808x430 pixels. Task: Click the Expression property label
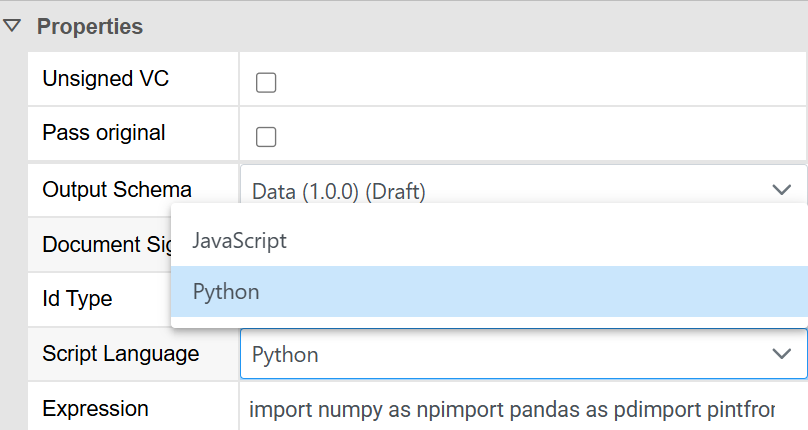click(x=95, y=408)
